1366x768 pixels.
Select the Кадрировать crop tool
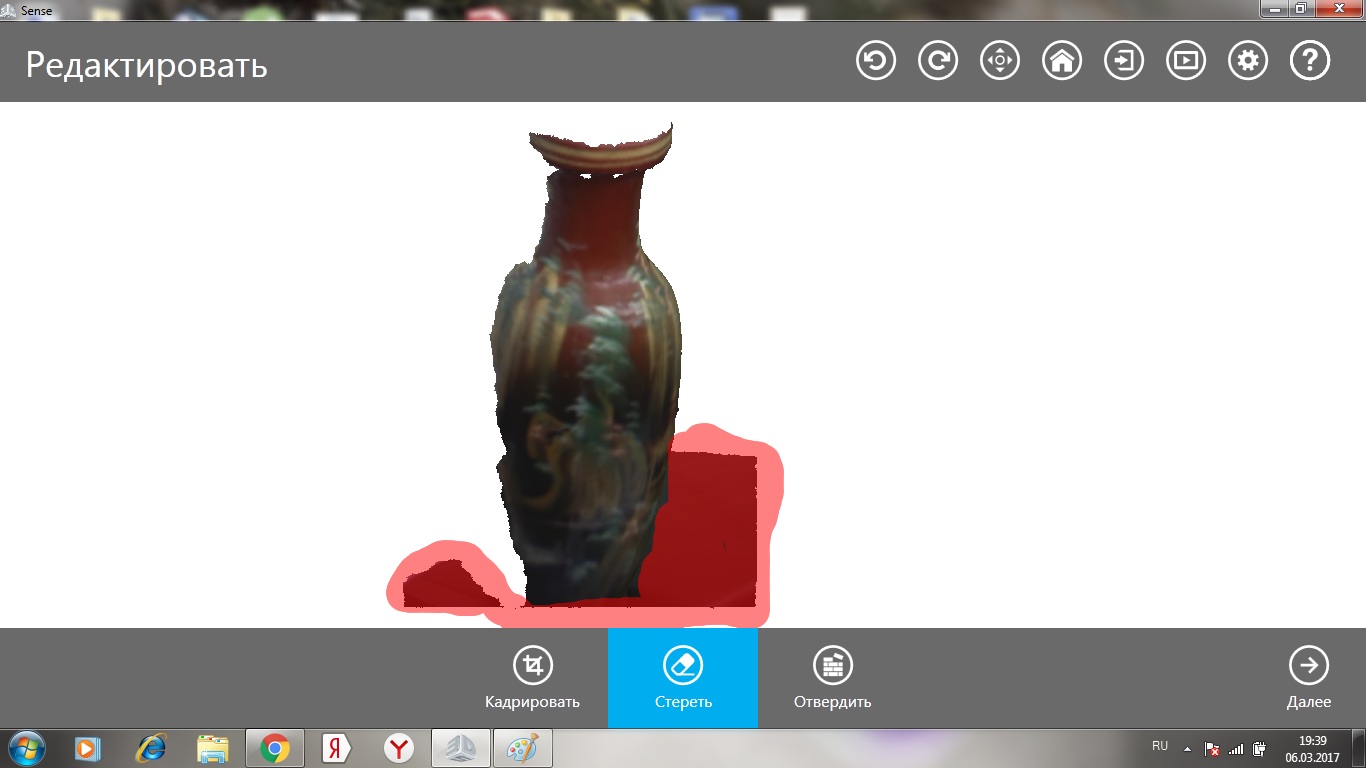point(533,678)
